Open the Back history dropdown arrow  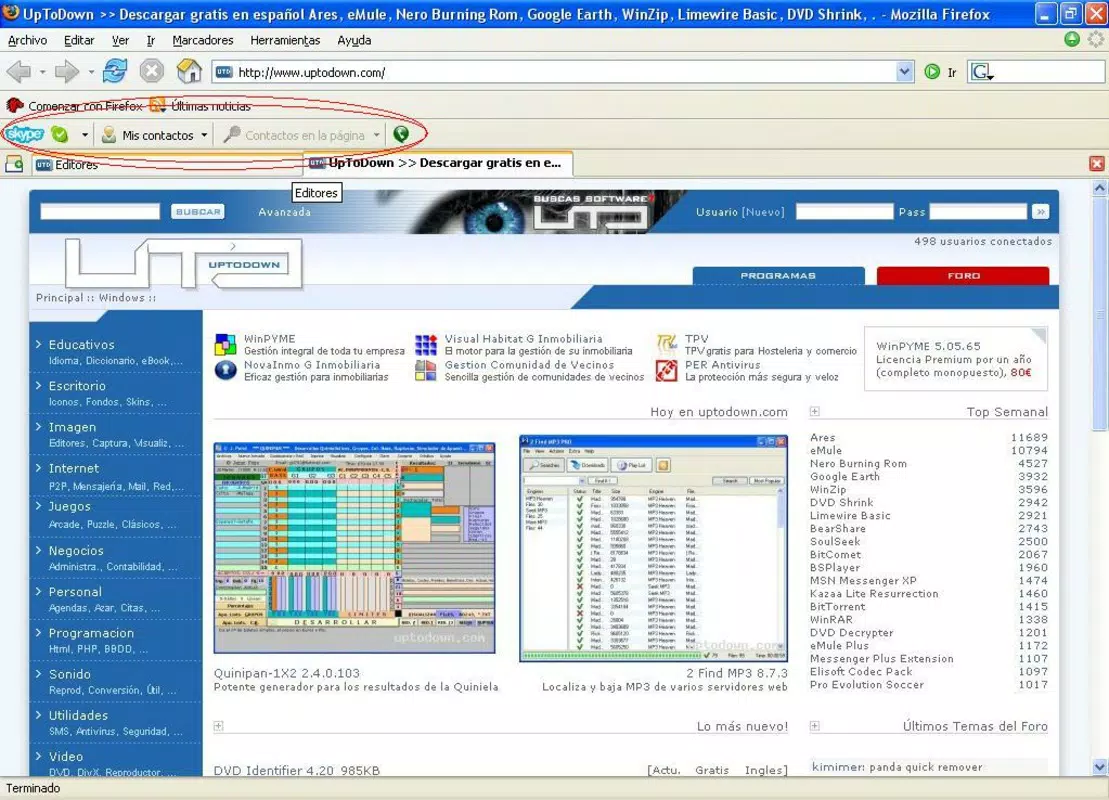tap(42, 71)
